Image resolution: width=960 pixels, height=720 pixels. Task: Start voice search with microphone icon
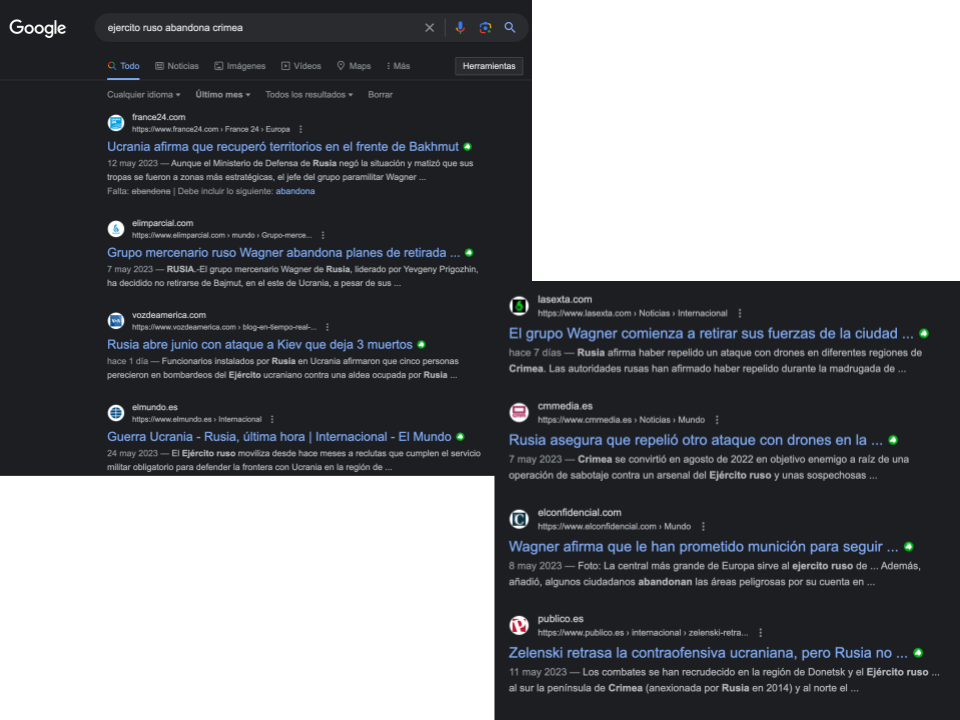point(460,28)
